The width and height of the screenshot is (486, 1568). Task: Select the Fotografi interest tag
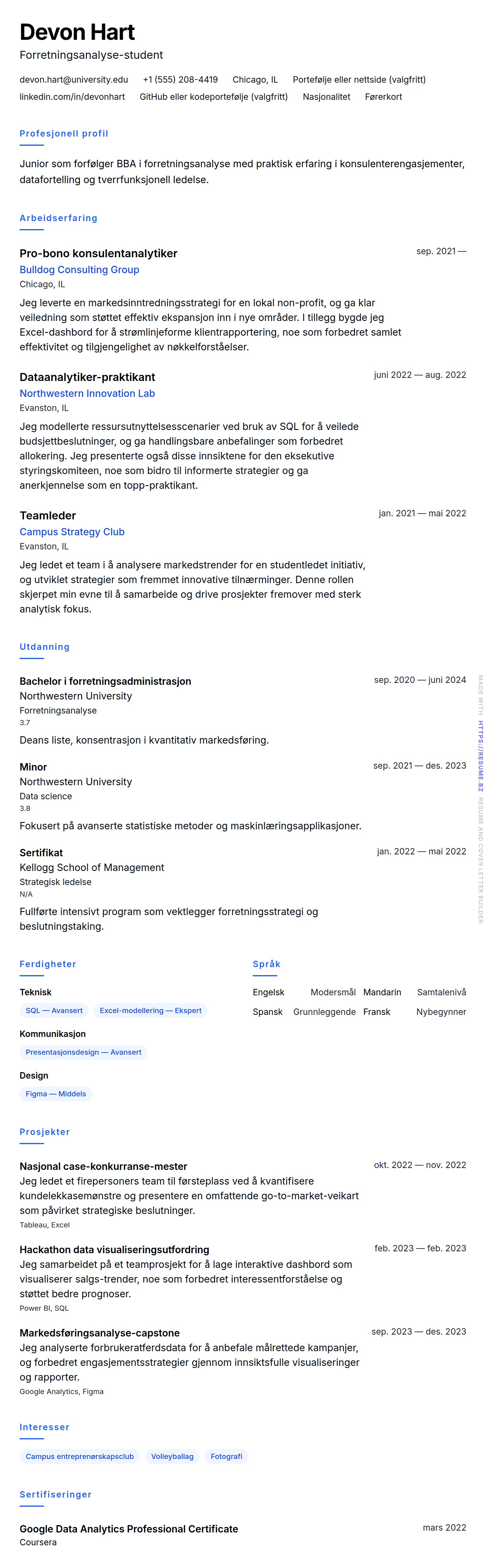tap(226, 1457)
